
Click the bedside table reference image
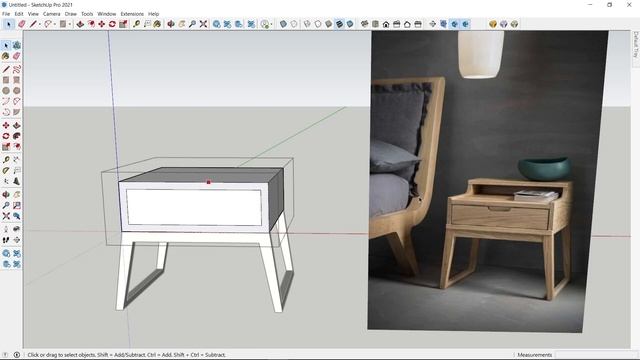tap(488, 182)
